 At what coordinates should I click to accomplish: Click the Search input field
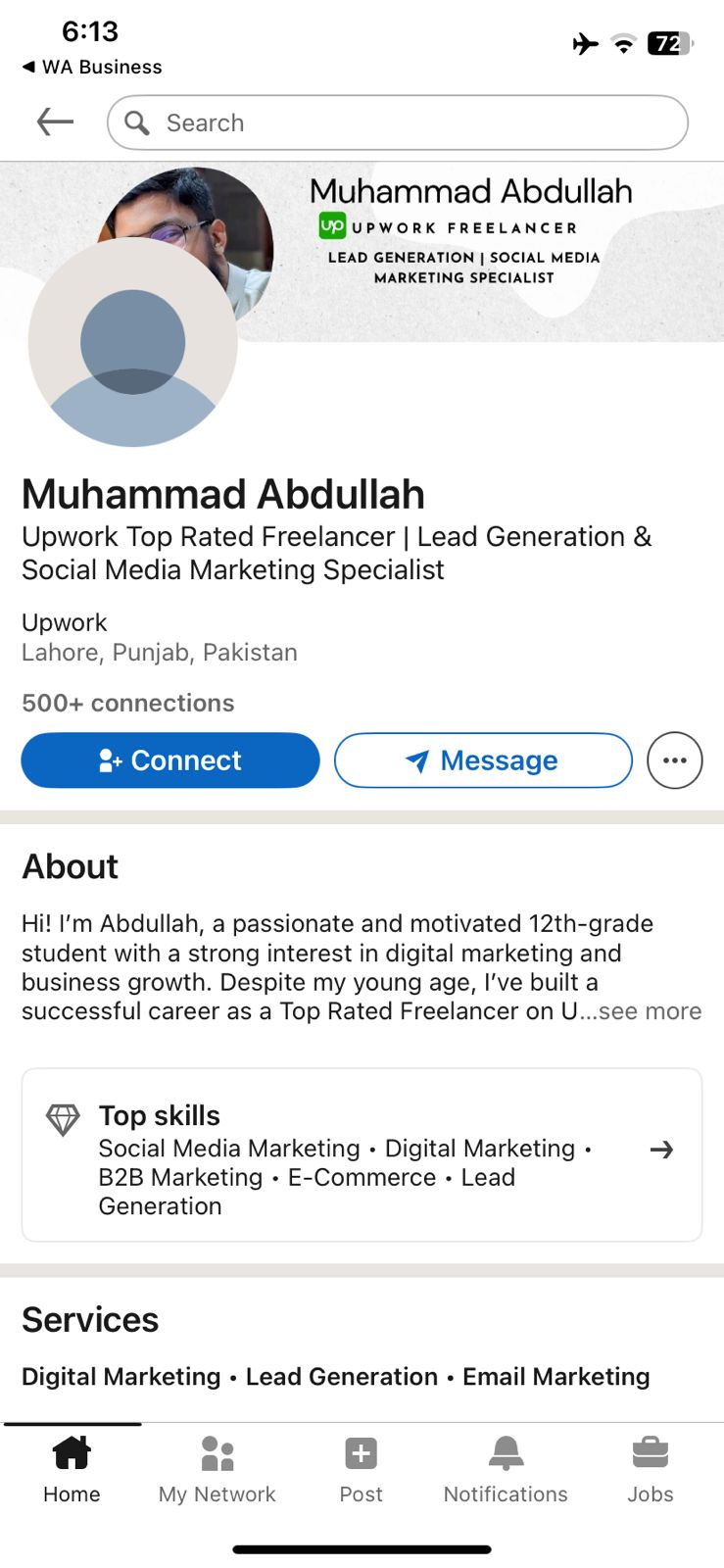coord(411,122)
